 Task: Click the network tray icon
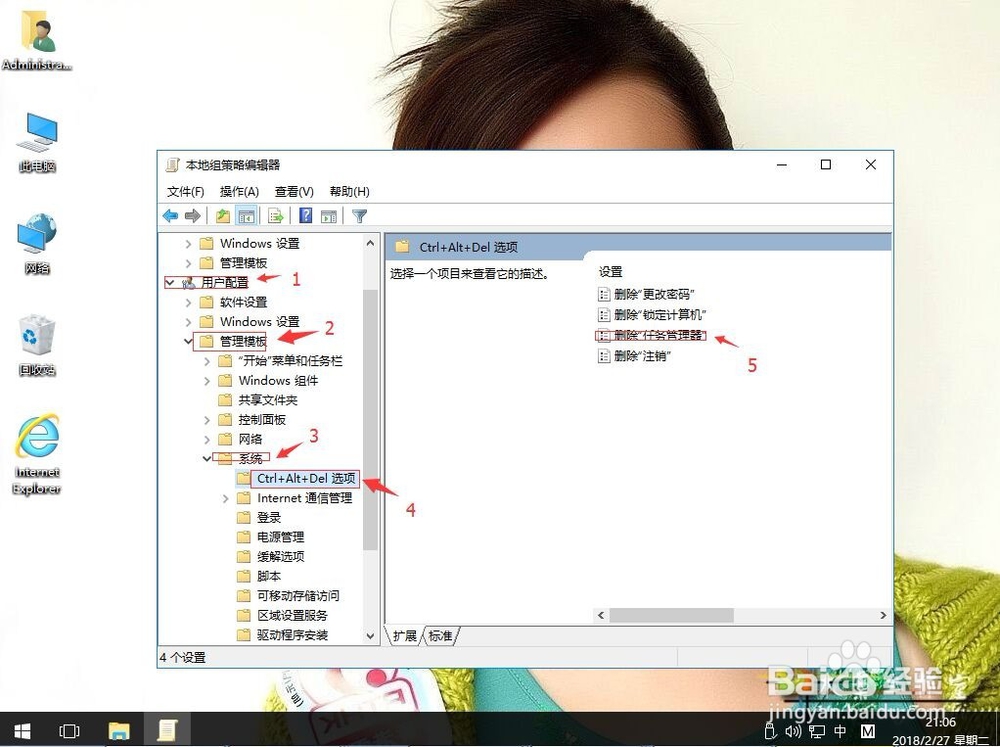coord(817,731)
